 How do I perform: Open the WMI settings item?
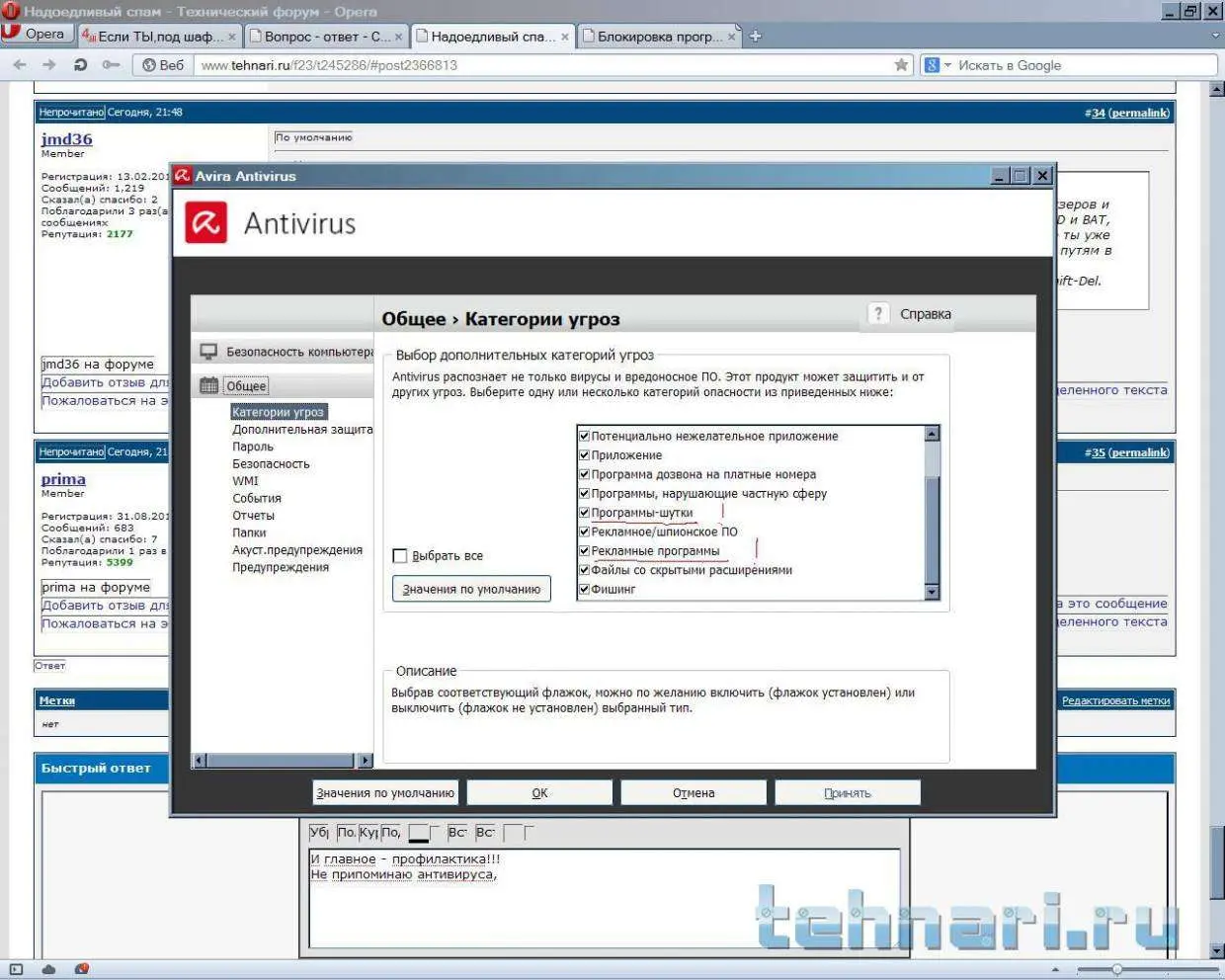[x=245, y=481]
